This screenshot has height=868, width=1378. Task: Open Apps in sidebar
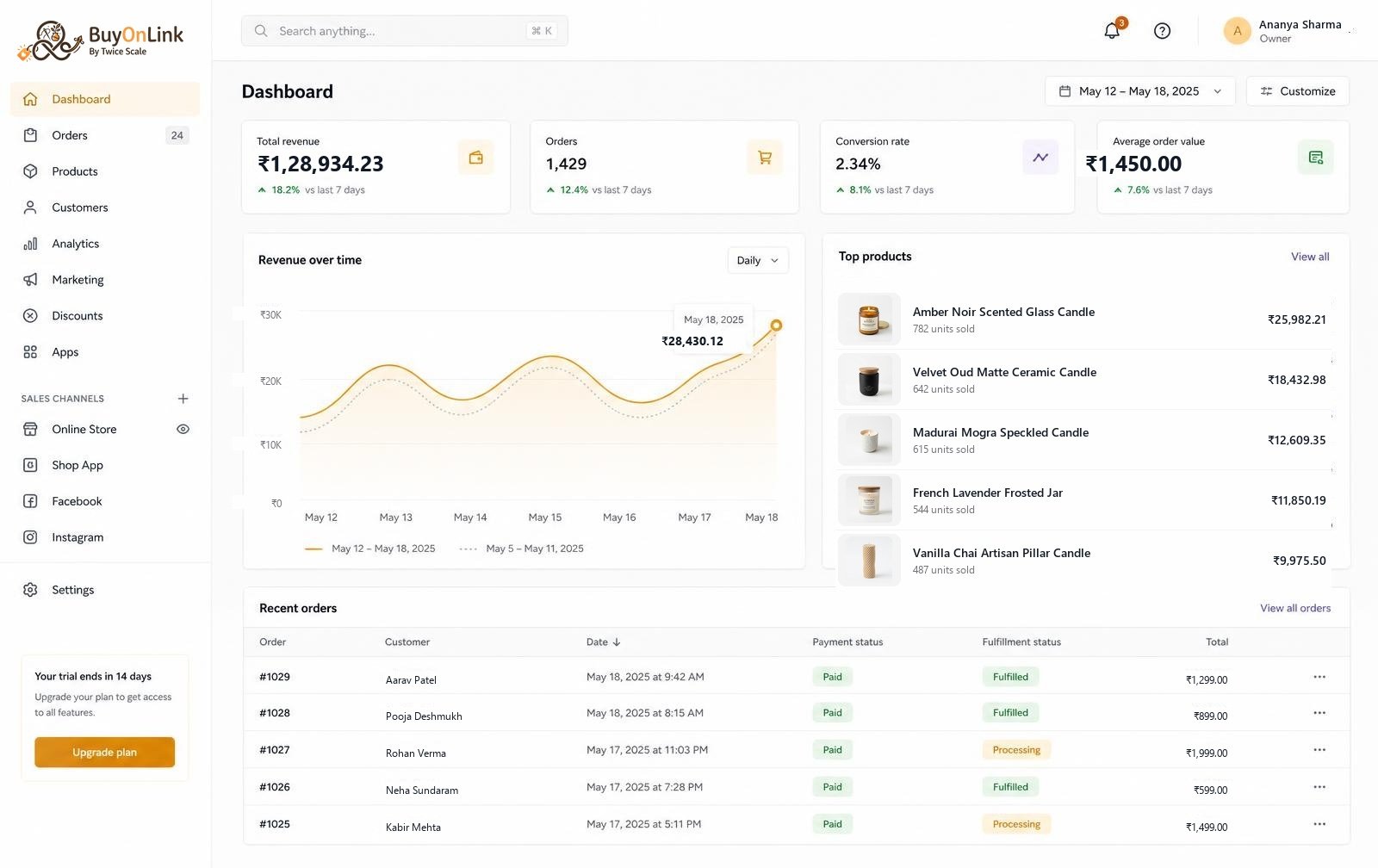(105, 352)
